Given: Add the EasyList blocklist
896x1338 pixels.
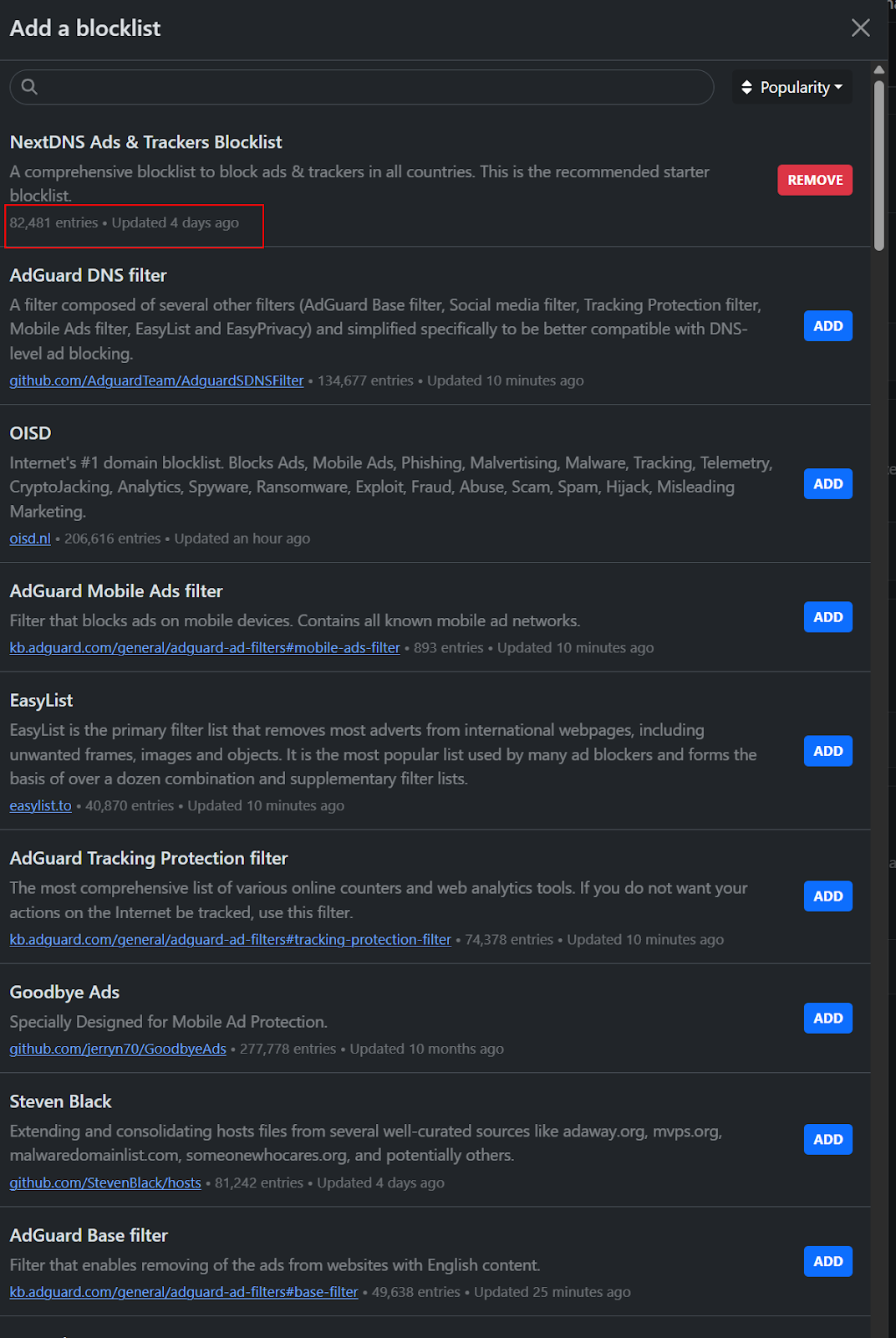Looking at the screenshot, I should [827, 751].
